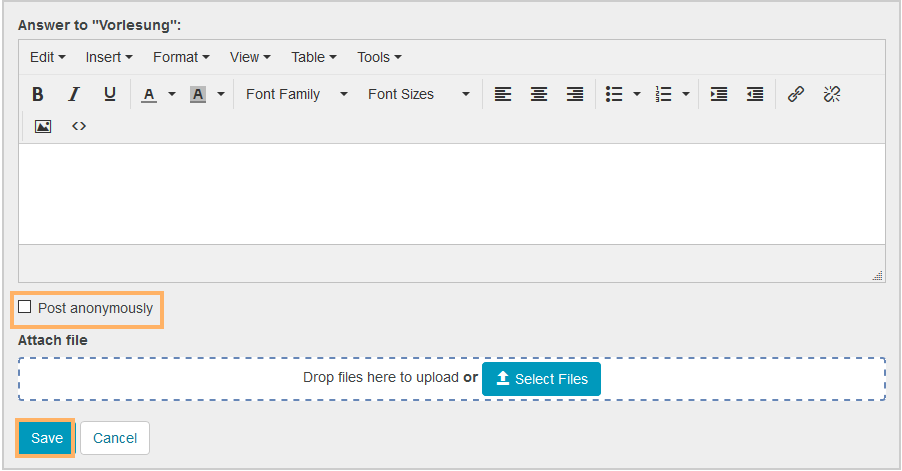902x471 pixels.
Task: Increase indent of the paragraph
Action: (x=719, y=94)
